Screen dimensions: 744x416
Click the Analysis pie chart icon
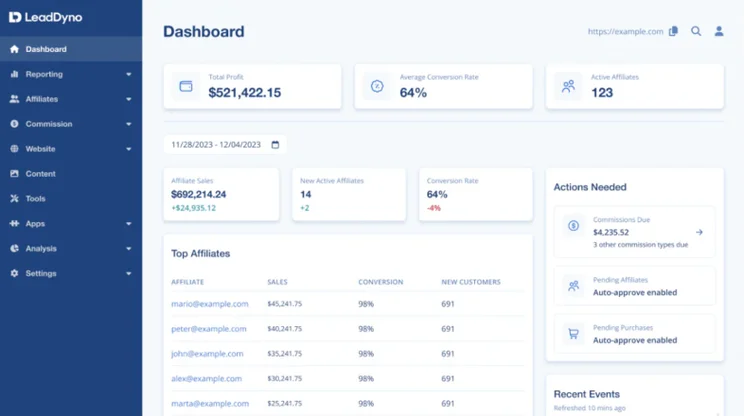(14, 248)
